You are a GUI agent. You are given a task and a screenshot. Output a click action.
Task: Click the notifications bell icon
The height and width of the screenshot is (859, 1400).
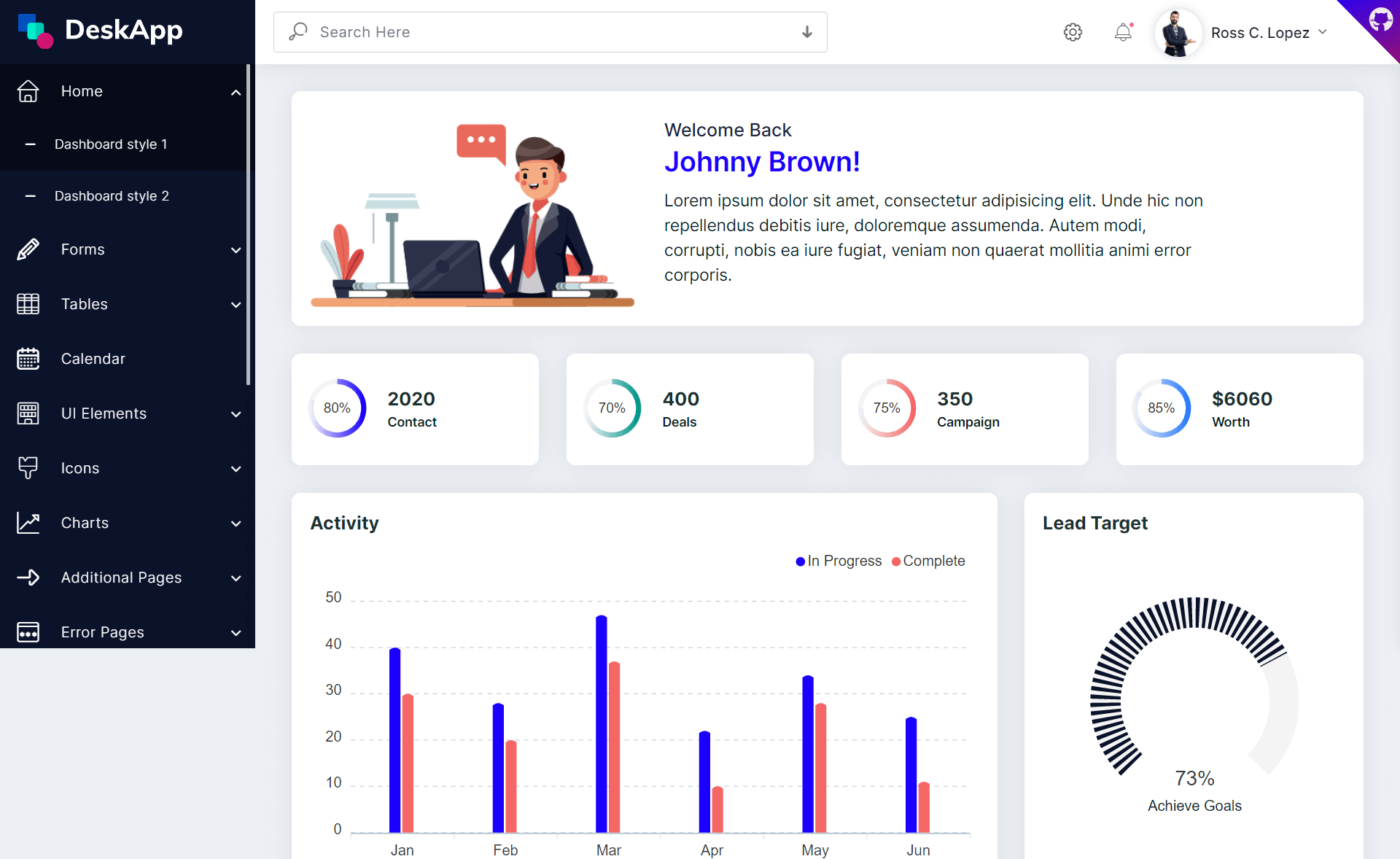(1123, 32)
